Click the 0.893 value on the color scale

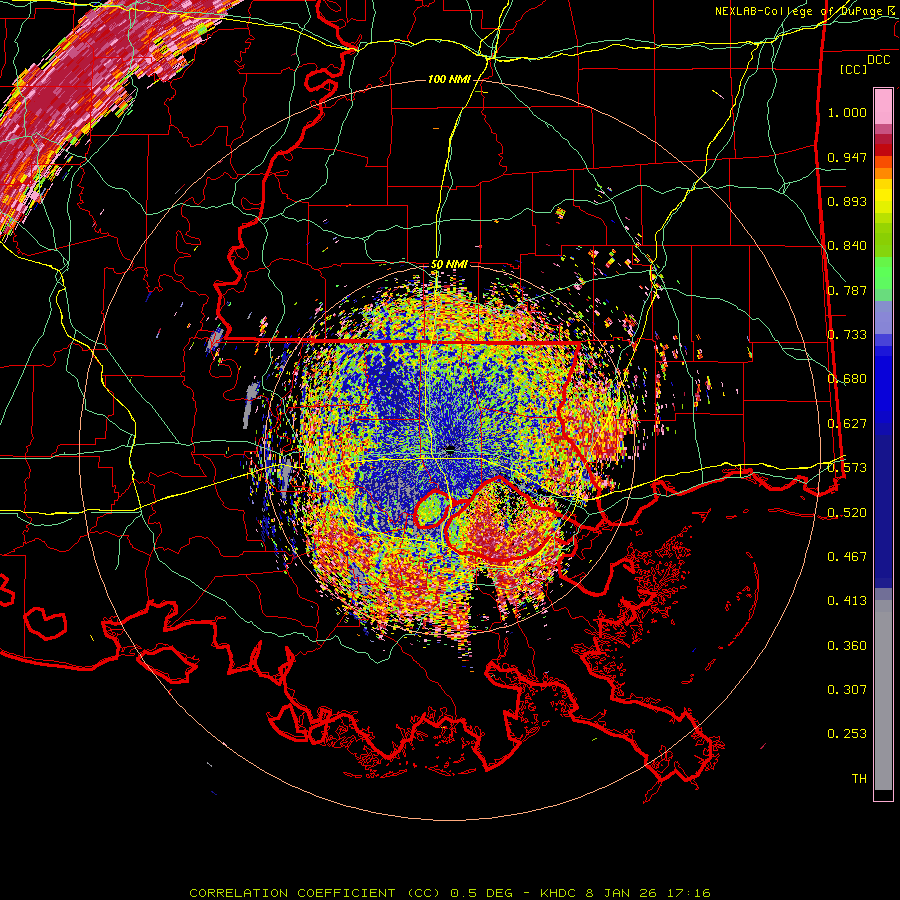coord(847,201)
